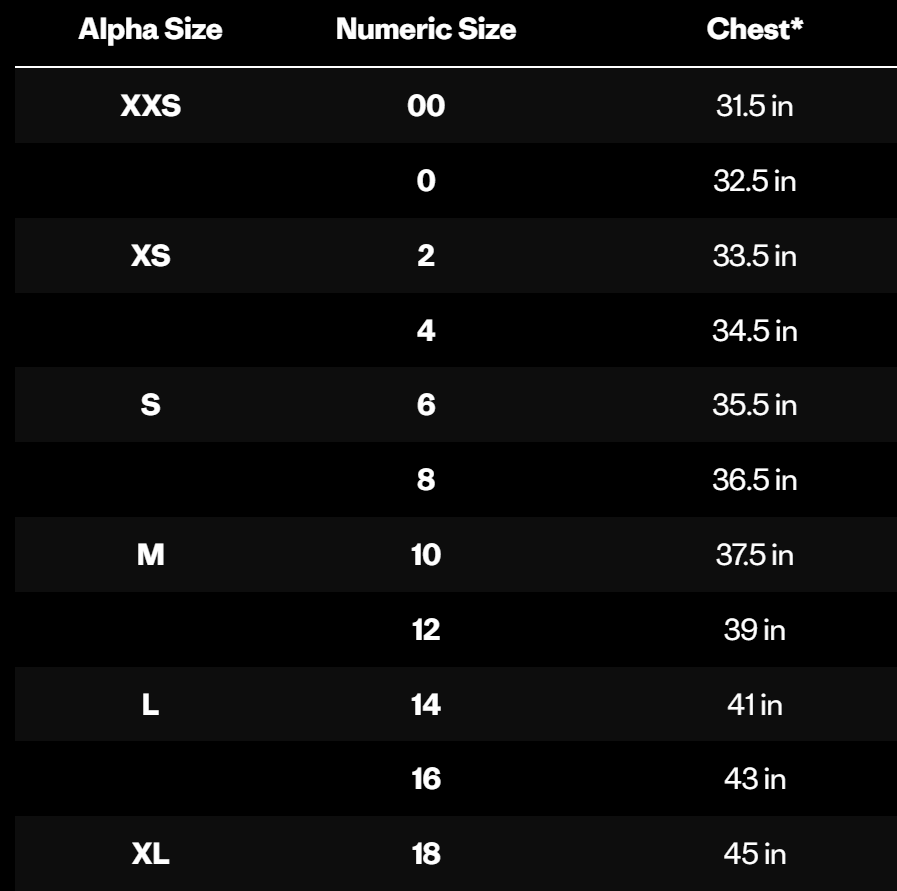
Task: Click numeric size 8
Action: [x=426, y=480]
